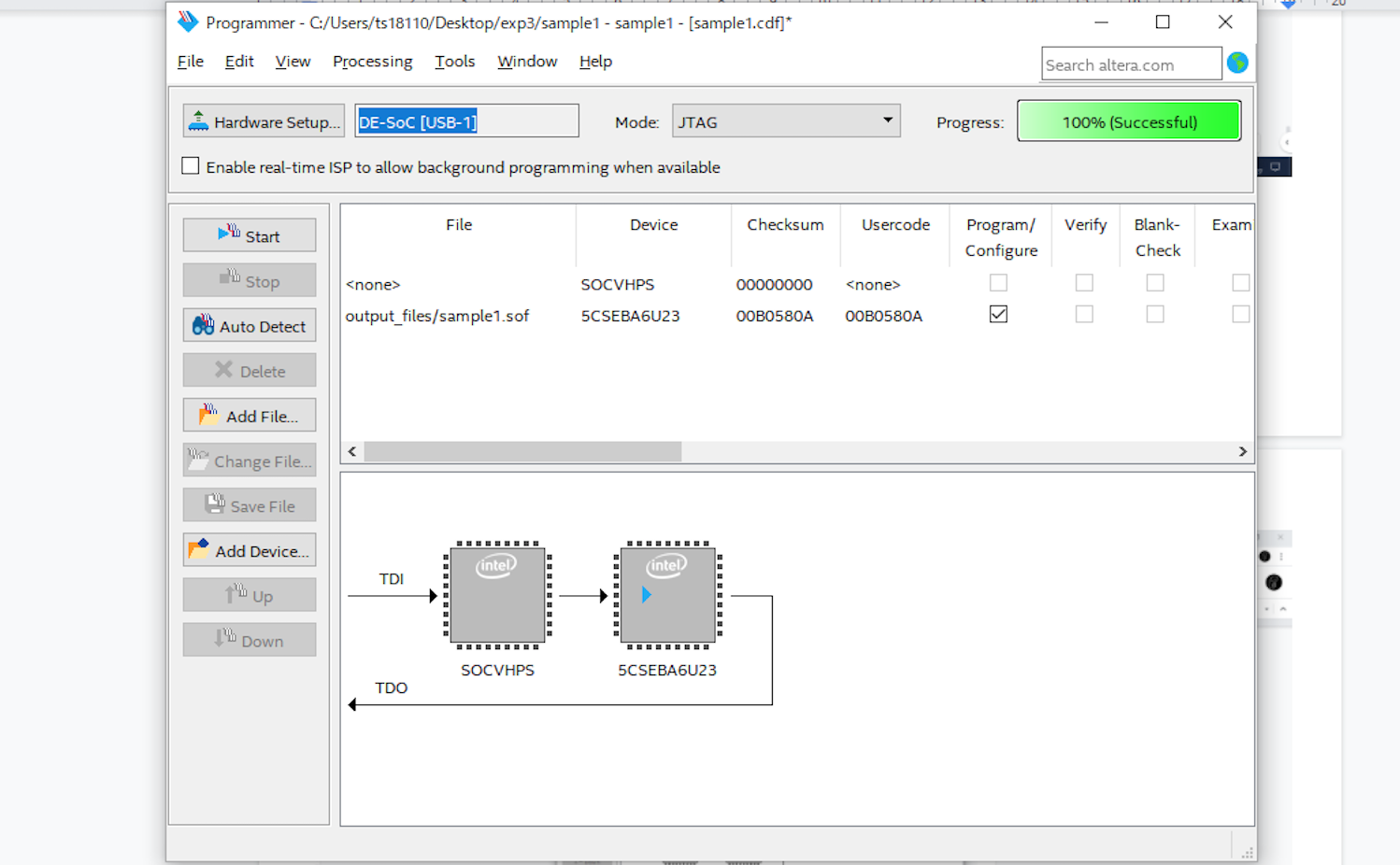Check Verify for the 5CSEBA6U23 row
The image size is (1400, 865).
(1084, 315)
